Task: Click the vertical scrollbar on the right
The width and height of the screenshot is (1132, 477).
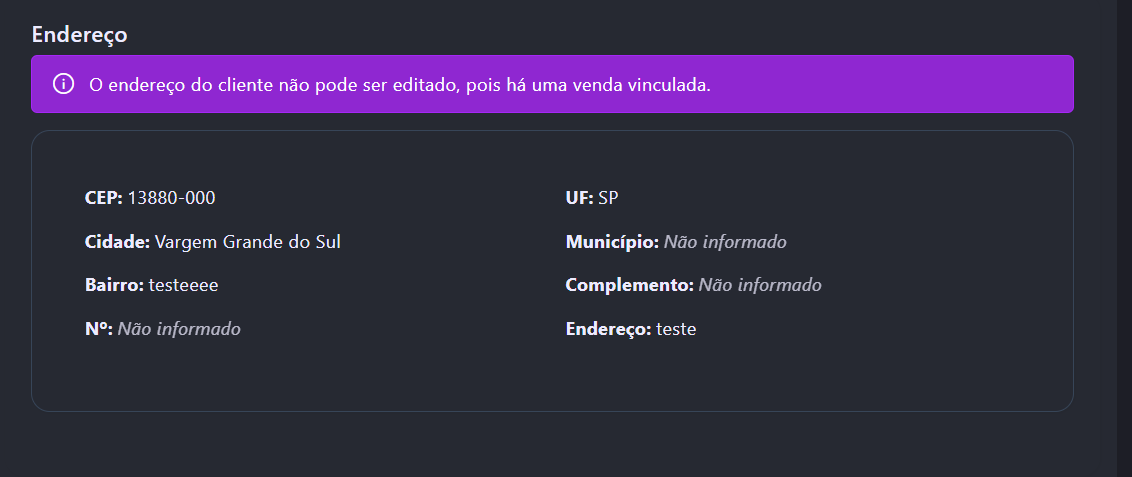Action: 1124,238
